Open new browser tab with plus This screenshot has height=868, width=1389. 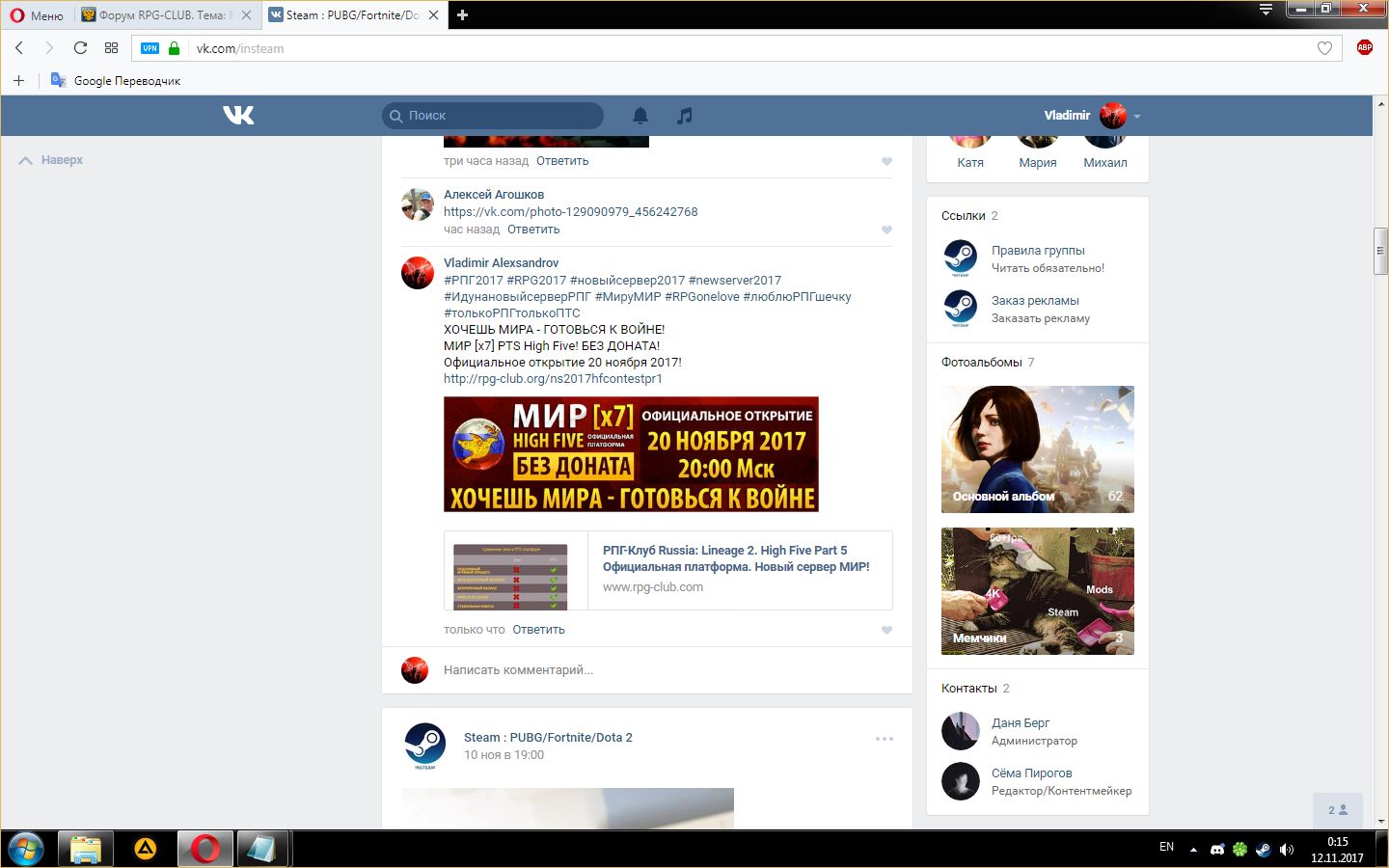(x=462, y=15)
